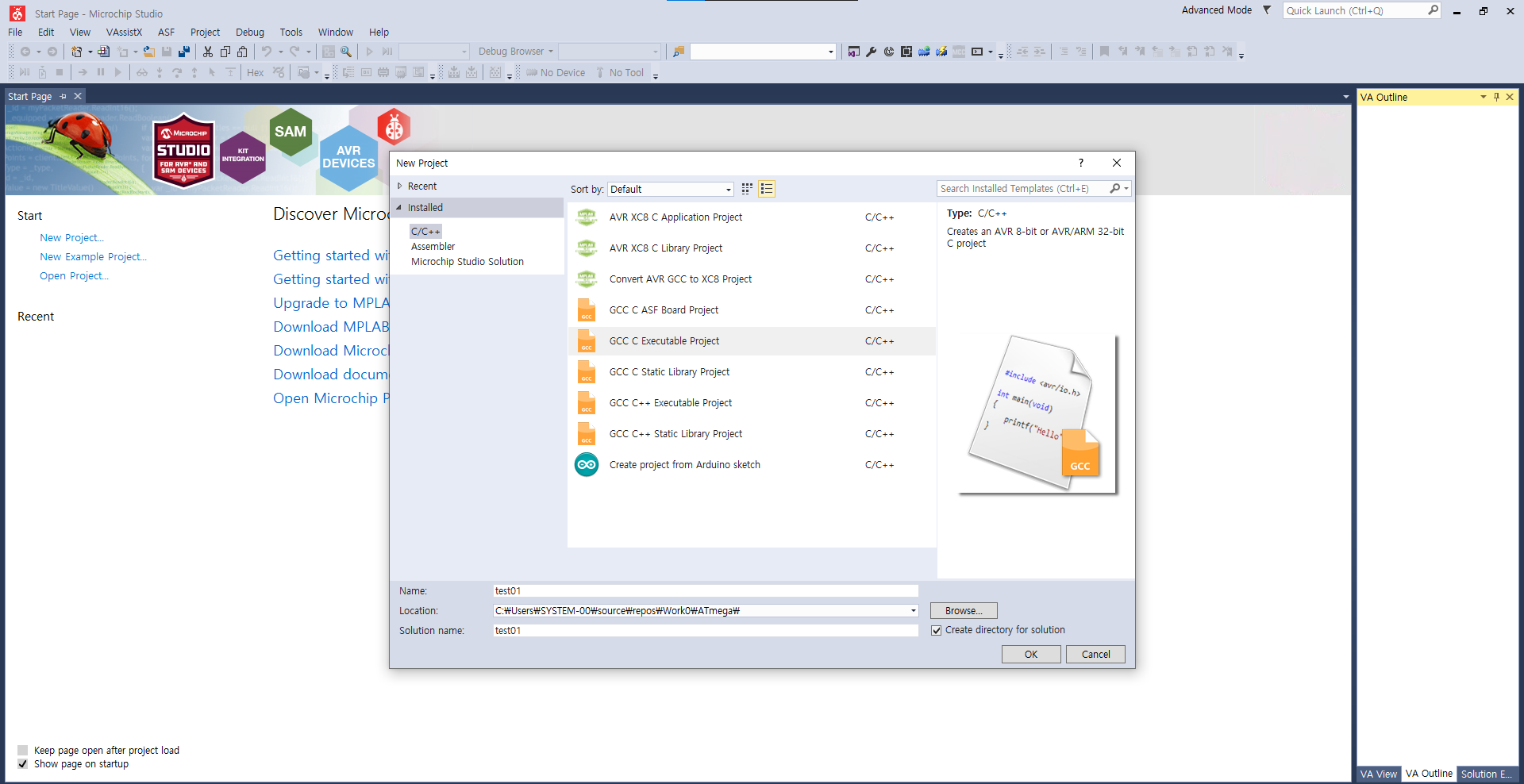The image size is (1524, 784).
Task: Expand the Recent node in New Project
Action: coord(400,186)
